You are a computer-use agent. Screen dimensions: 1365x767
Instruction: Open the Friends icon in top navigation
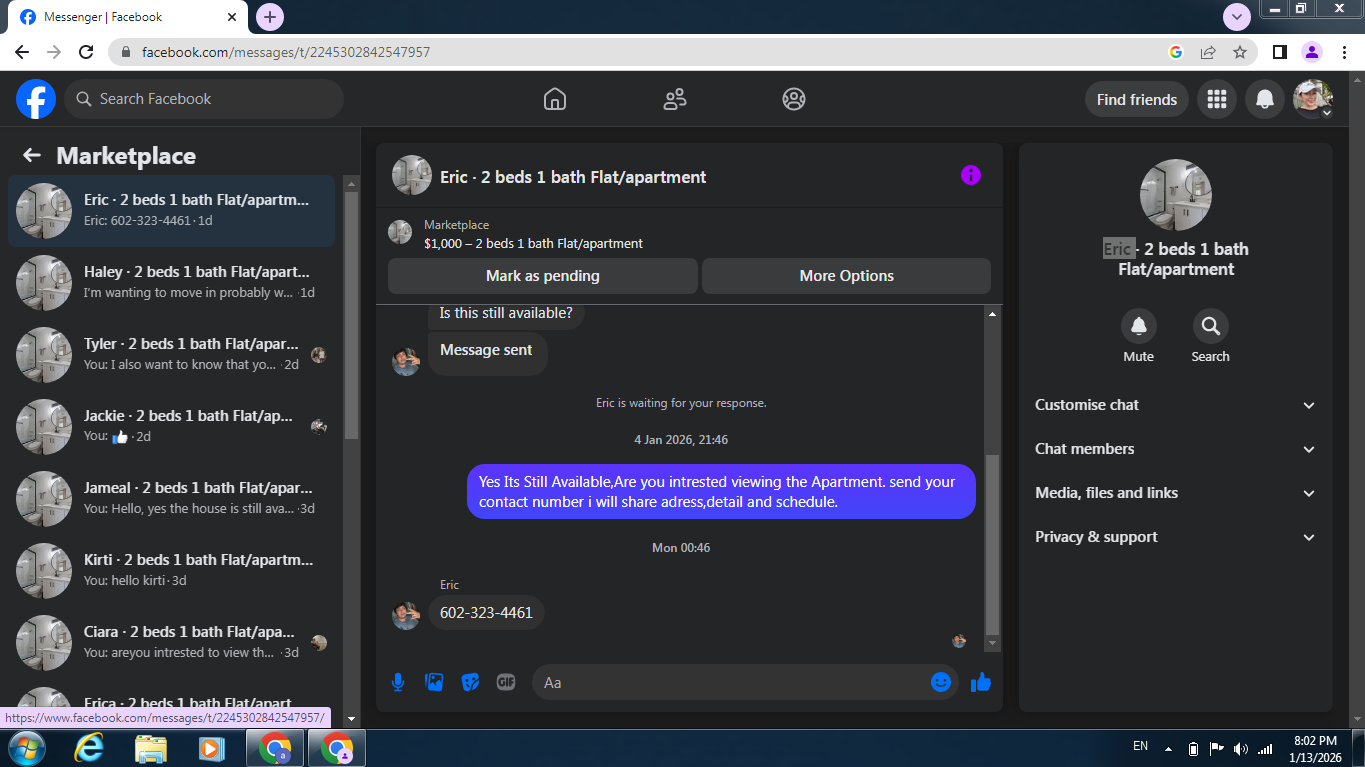click(675, 99)
